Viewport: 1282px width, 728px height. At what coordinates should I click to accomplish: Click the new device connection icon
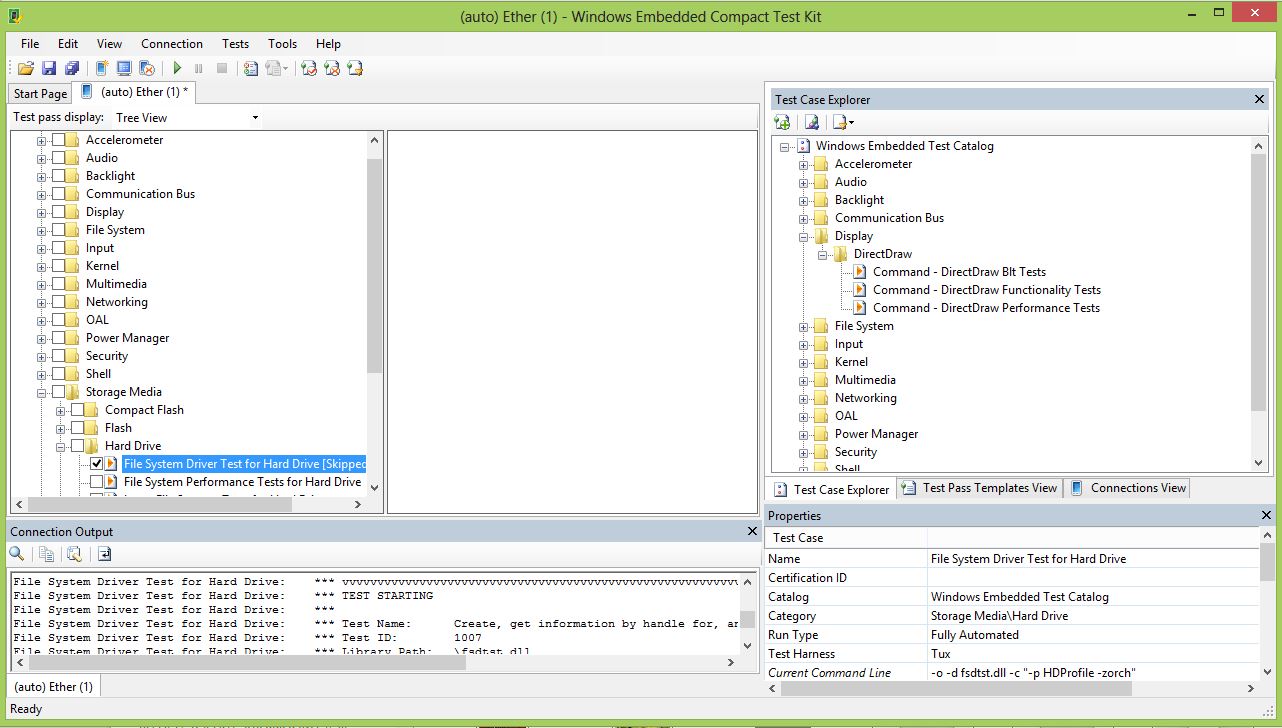pyautogui.click(x=102, y=68)
